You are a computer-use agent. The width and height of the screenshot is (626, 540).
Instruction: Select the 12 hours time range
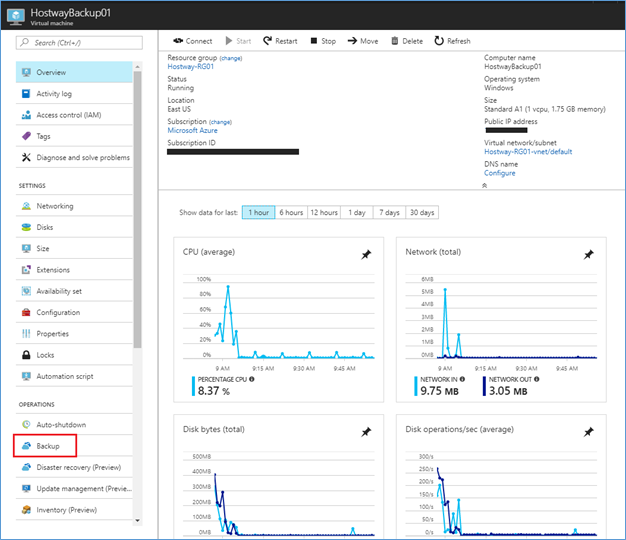[324, 212]
